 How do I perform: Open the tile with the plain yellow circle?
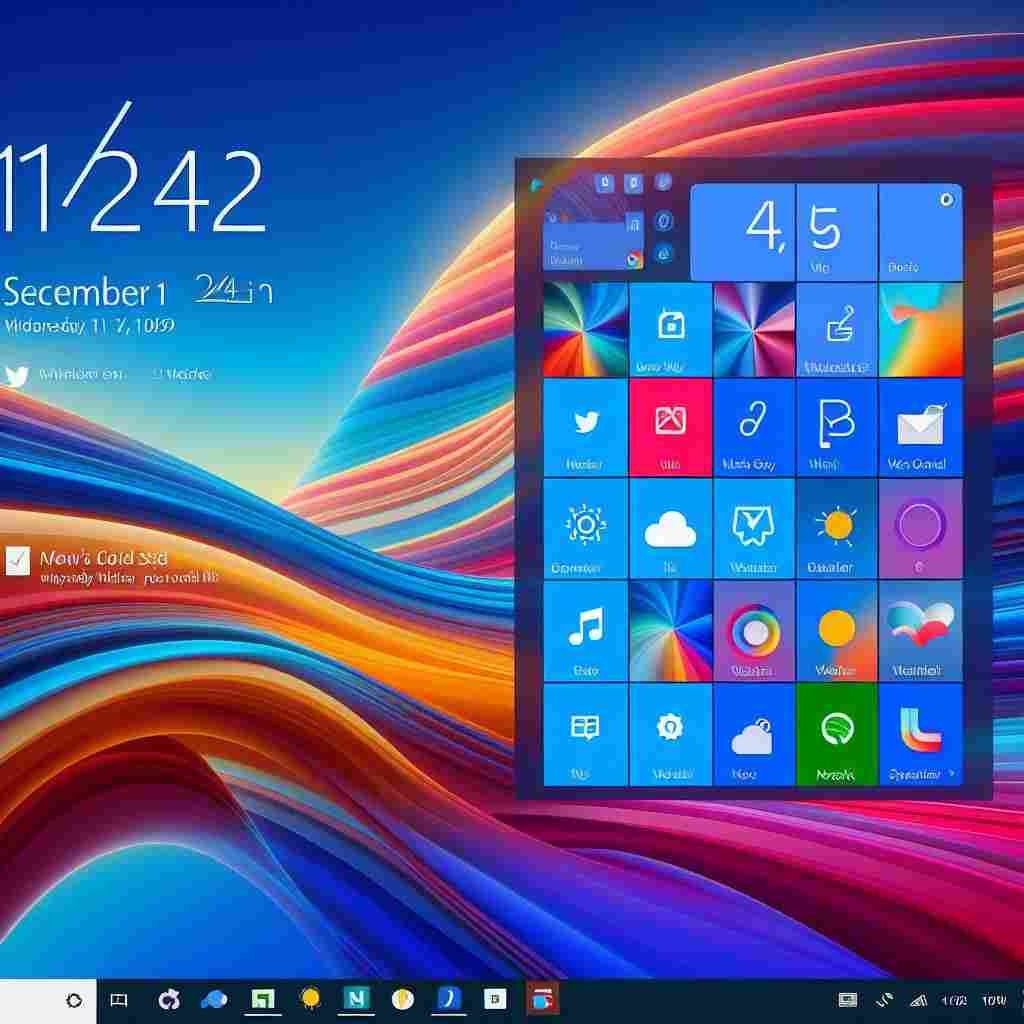837,631
